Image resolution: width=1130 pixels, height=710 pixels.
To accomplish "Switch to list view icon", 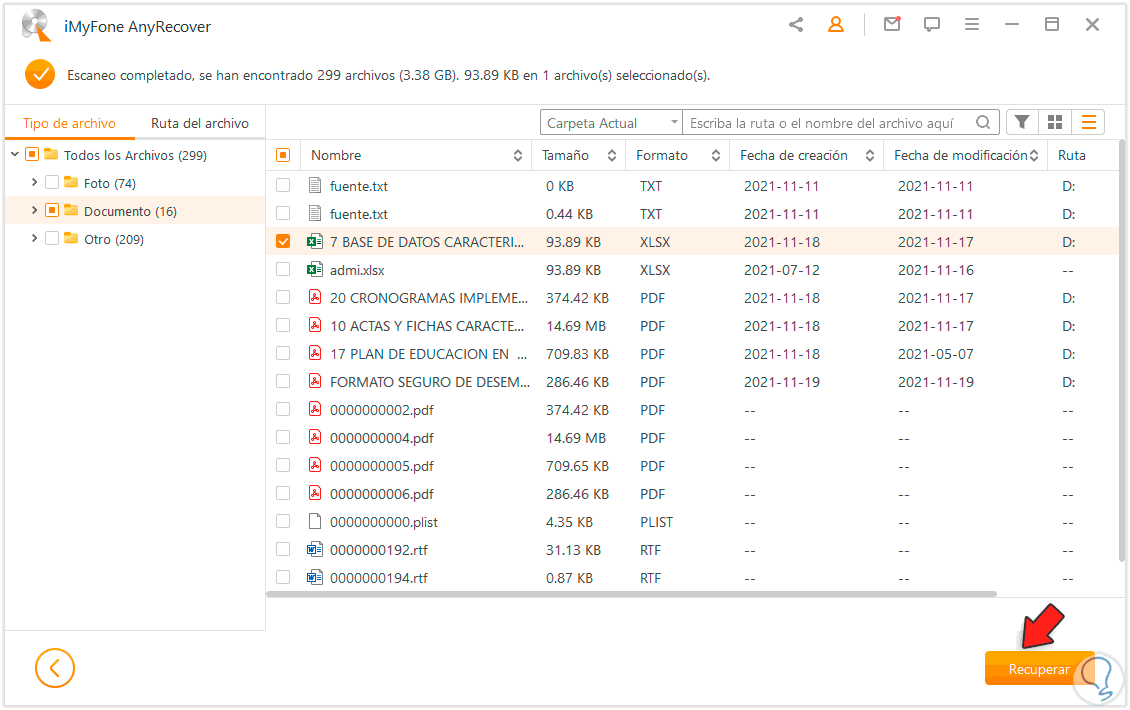I will point(1088,122).
